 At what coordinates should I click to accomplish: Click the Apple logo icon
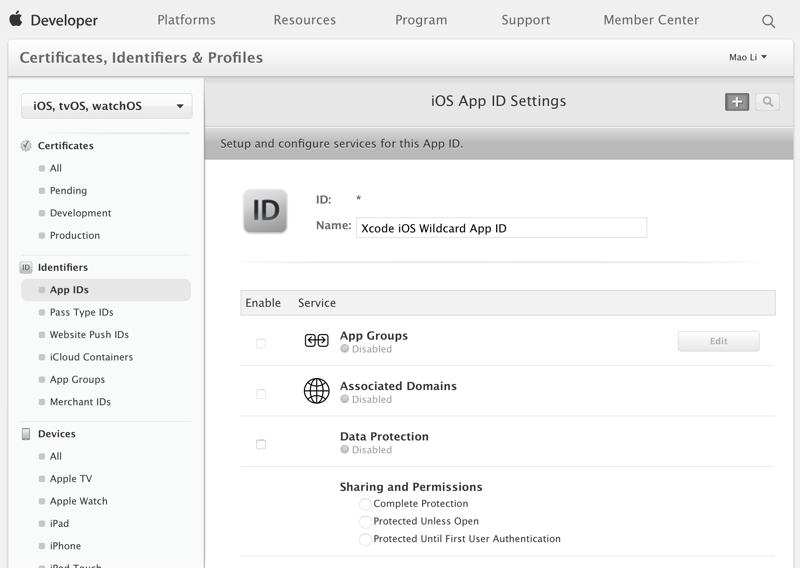click(x=16, y=20)
